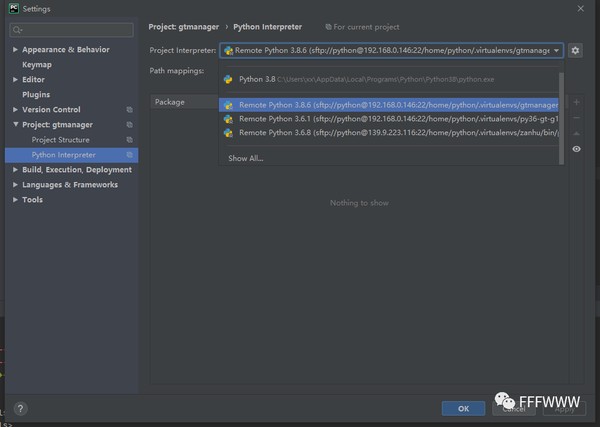This screenshot has width=600, height=427.
Task: Click the Project: gtmanager breadcrumb
Action: (184, 27)
